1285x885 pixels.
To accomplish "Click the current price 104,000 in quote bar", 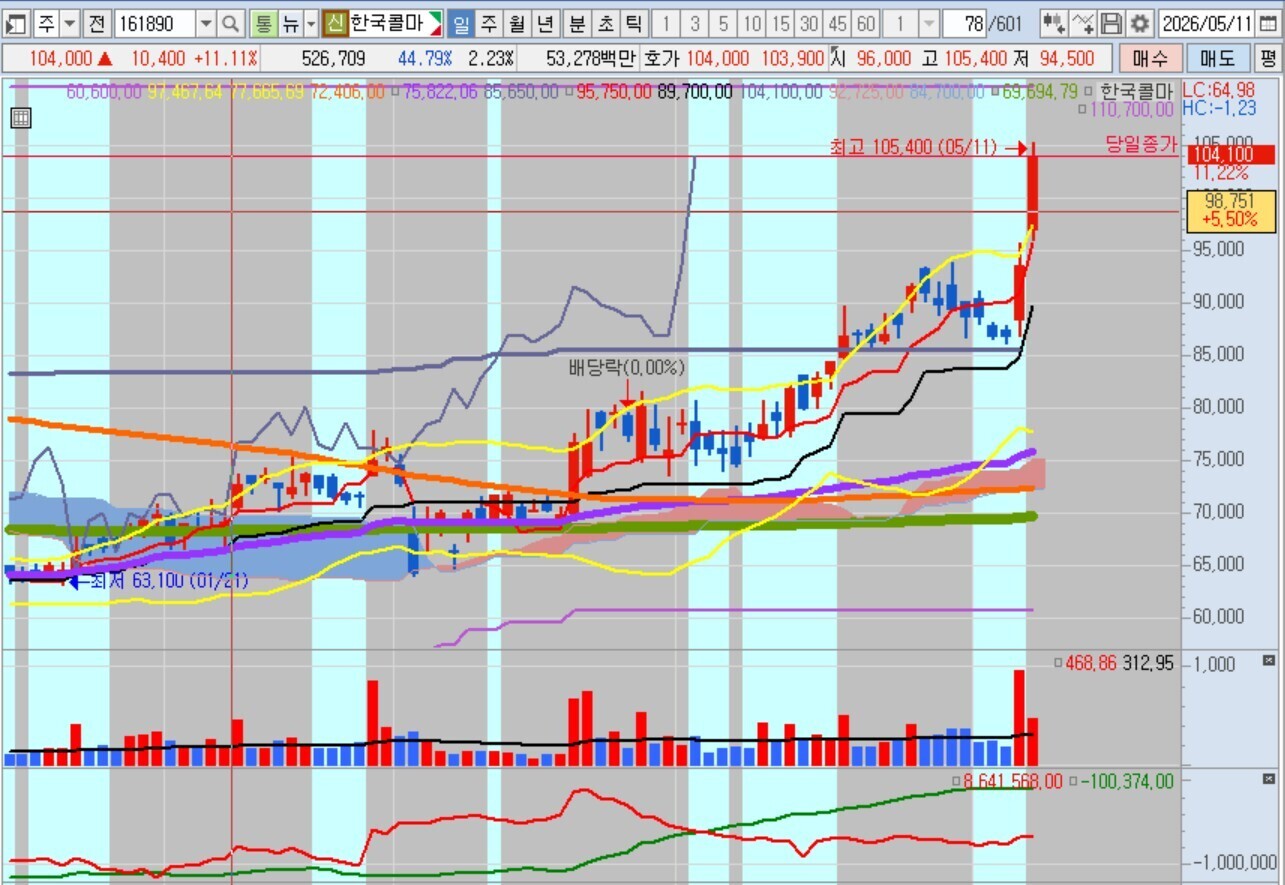I will 61,59.
